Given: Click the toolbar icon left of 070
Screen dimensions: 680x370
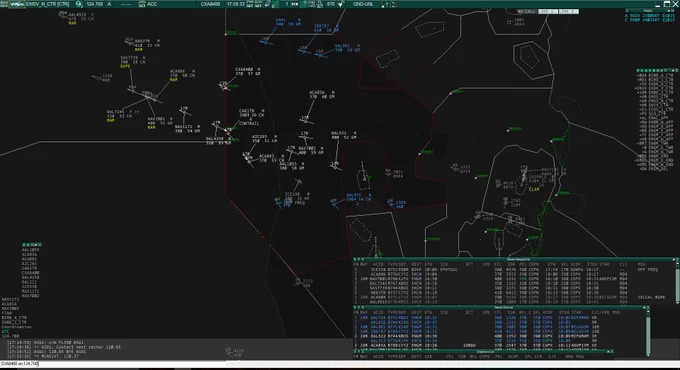Looking at the screenshot, I should click(320, 4).
